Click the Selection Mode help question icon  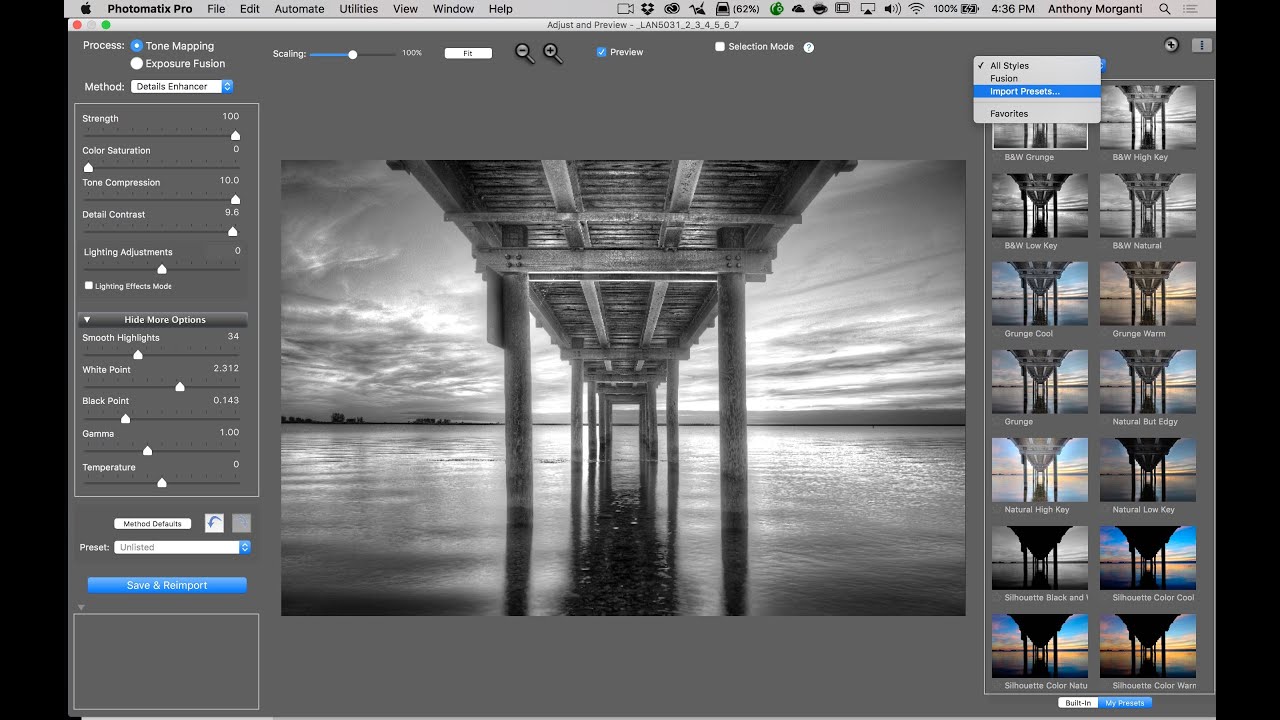(x=808, y=47)
